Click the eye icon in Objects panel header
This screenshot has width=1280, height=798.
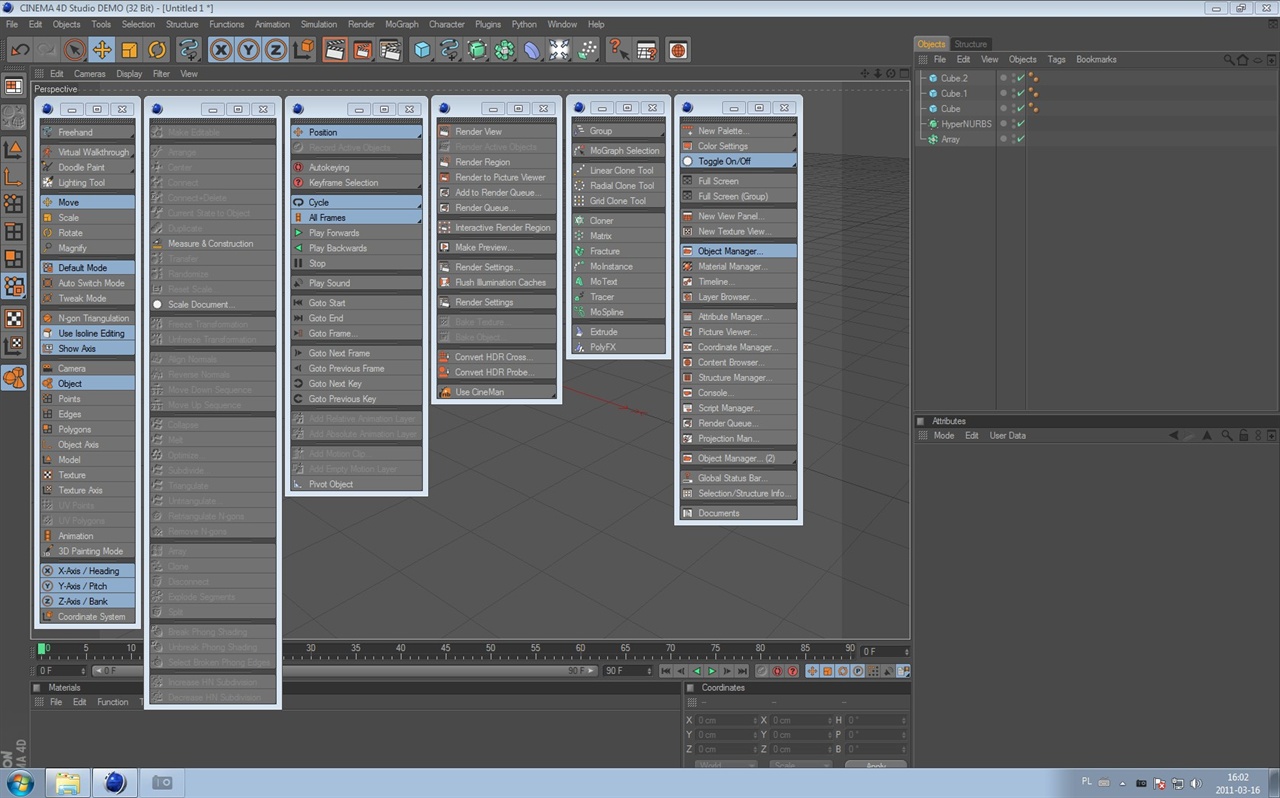(x=1257, y=60)
